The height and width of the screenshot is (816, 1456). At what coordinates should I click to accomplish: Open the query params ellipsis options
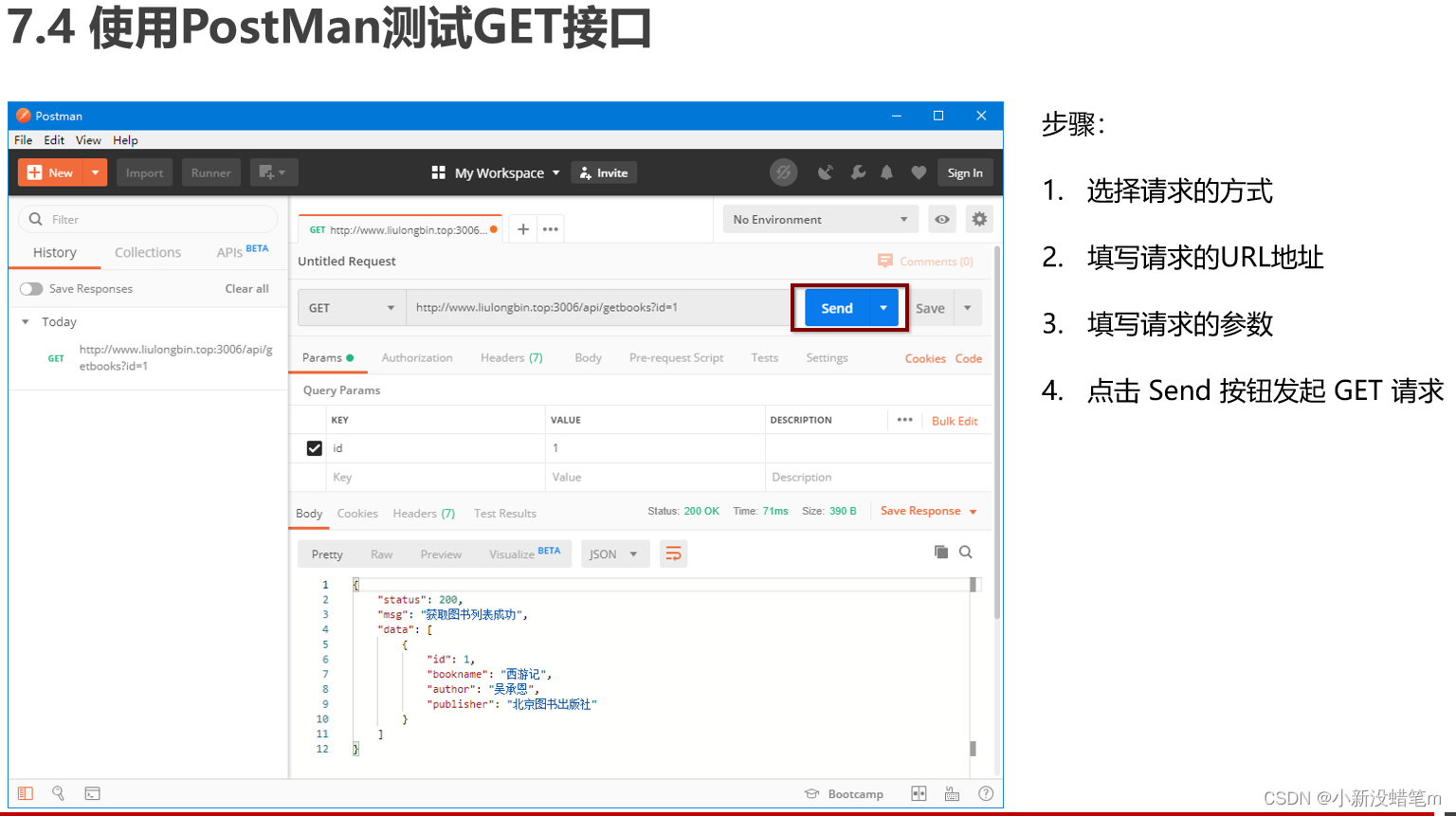(x=905, y=420)
